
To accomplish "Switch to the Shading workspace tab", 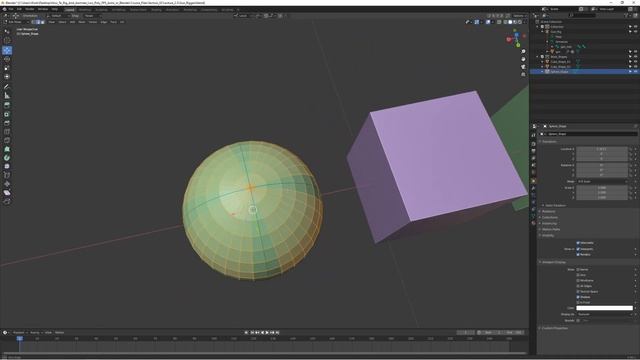I will click(x=156, y=9).
